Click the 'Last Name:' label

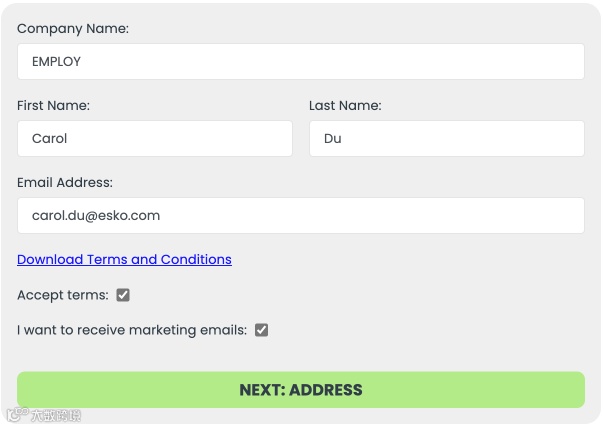tap(345, 105)
